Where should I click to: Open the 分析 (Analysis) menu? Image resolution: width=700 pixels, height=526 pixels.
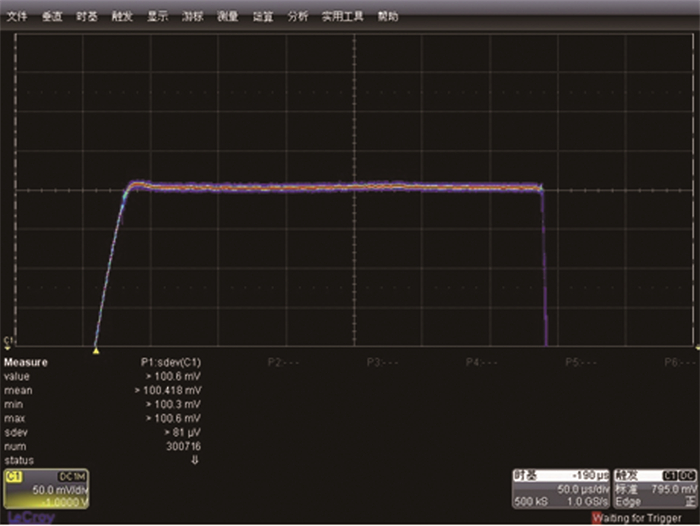pos(297,18)
